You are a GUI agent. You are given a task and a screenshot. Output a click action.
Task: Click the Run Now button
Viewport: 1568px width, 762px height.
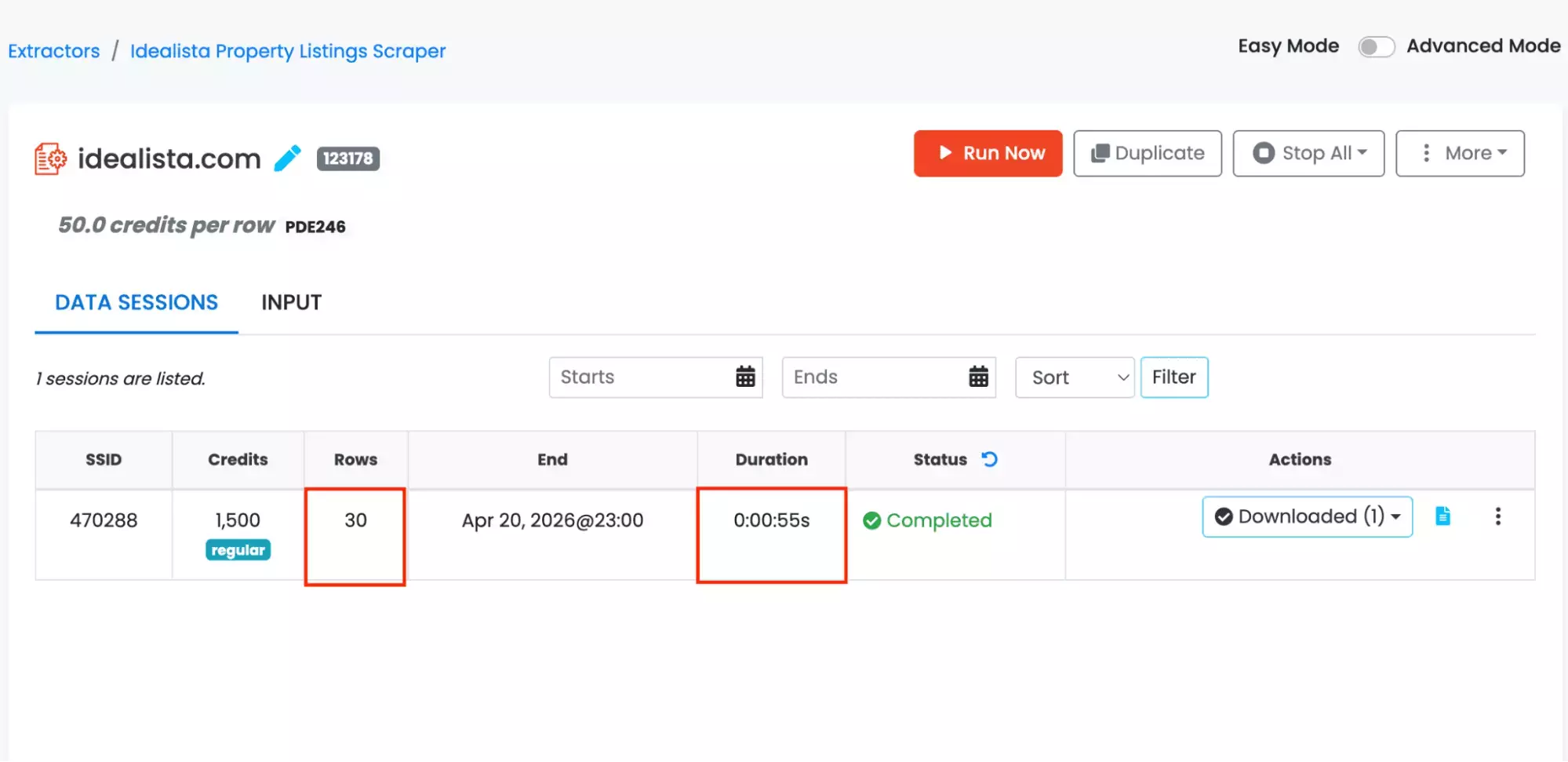[988, 153]
